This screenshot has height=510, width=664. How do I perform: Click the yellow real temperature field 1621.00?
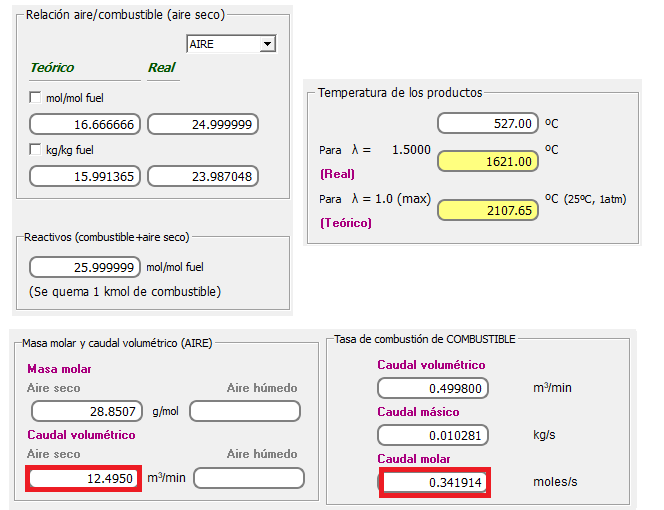(488, 161)
